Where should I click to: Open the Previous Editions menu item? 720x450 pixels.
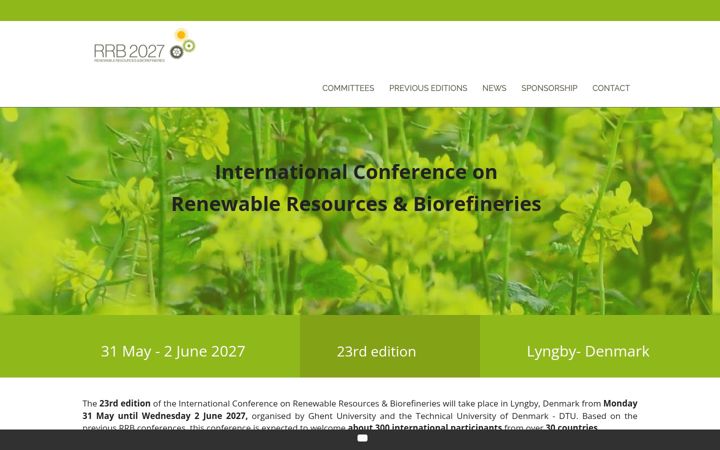click(428, 88)
